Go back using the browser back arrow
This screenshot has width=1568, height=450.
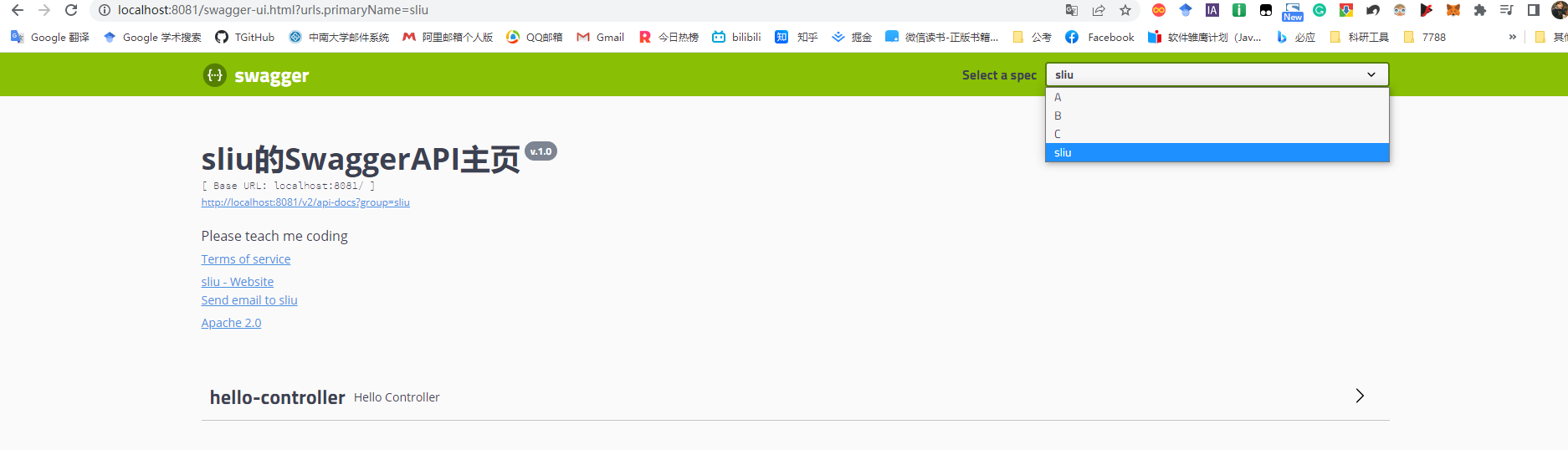[x=18, y=10]
